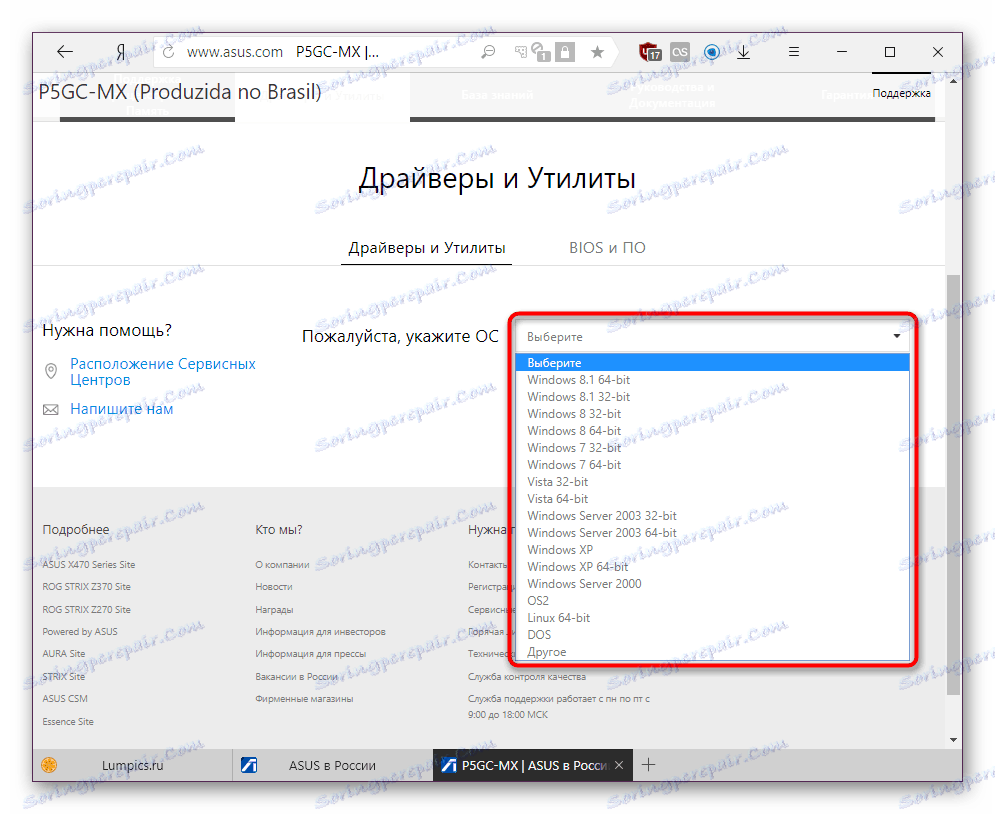This screenshot has width=995, height=814.
Task: Open a new tab with the plus button
Action: click(648, 765)
